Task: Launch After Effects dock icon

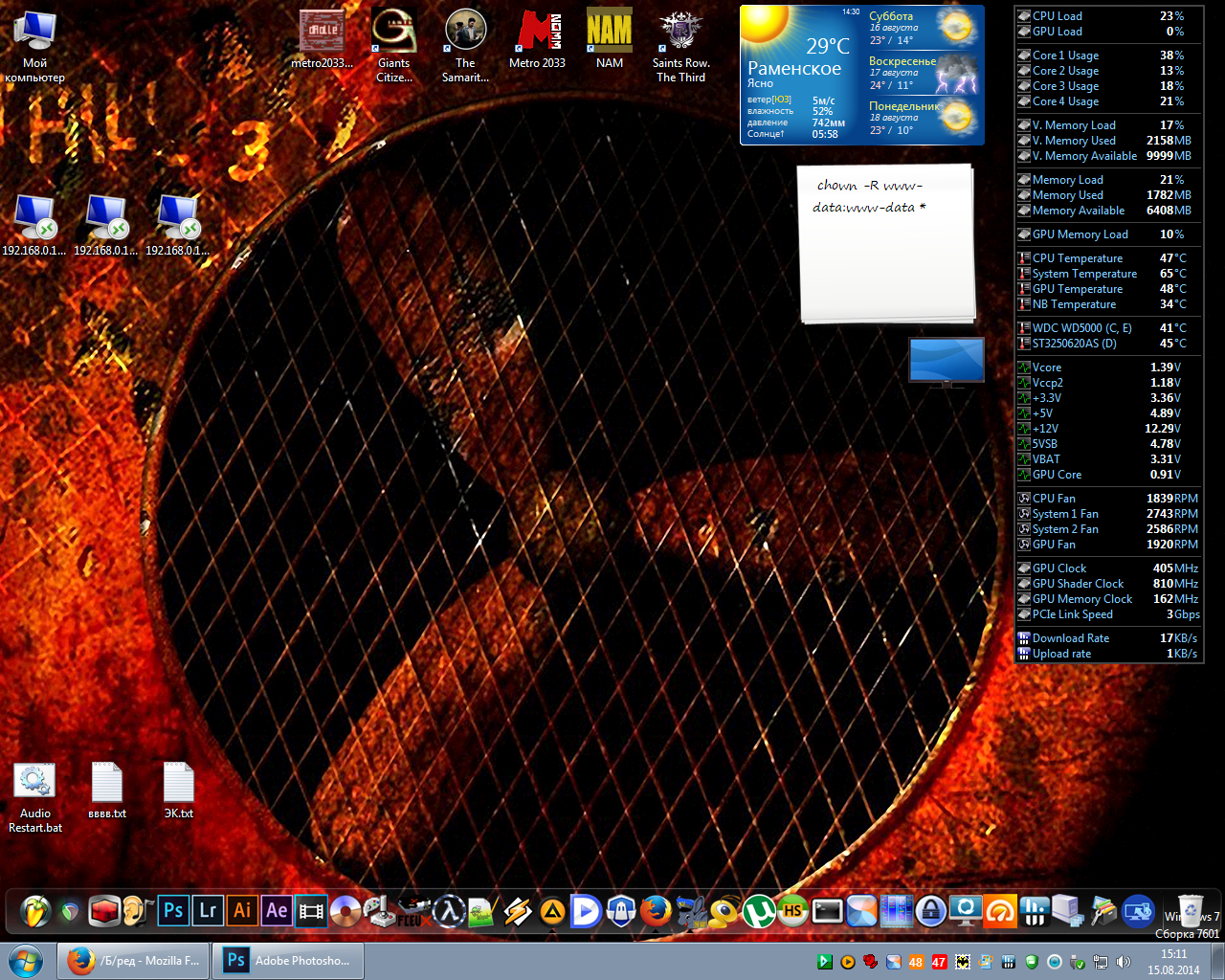Action: pyautogui.click(x=277, y=910)
